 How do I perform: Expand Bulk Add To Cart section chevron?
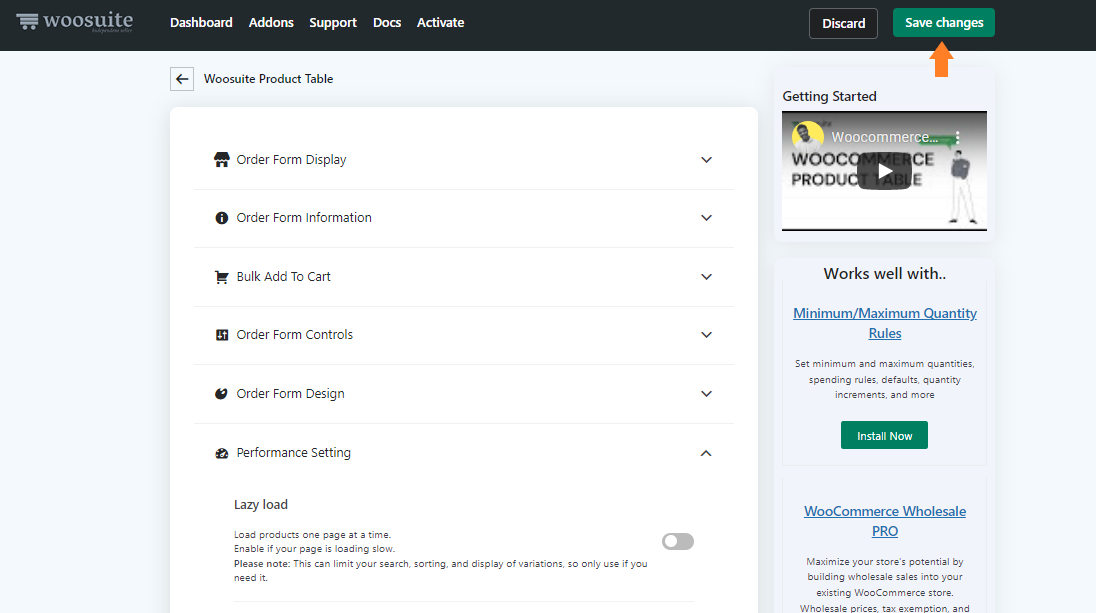707,277
